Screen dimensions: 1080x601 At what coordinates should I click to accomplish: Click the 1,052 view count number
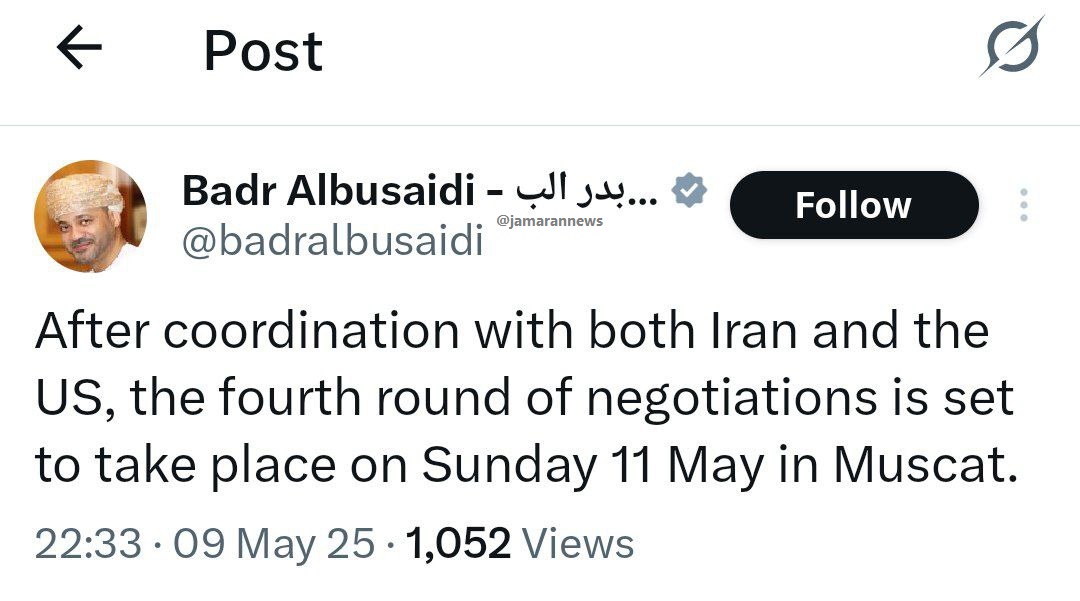pyautogui.click(x=458, y=544)
